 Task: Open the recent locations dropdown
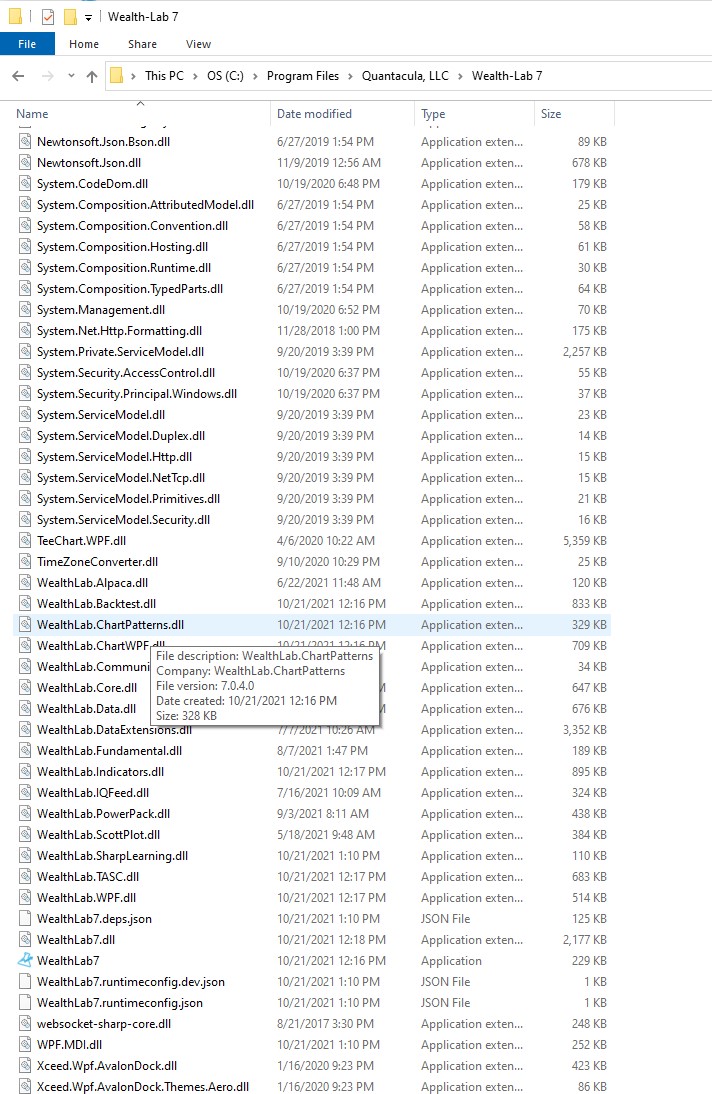[71, 76]
